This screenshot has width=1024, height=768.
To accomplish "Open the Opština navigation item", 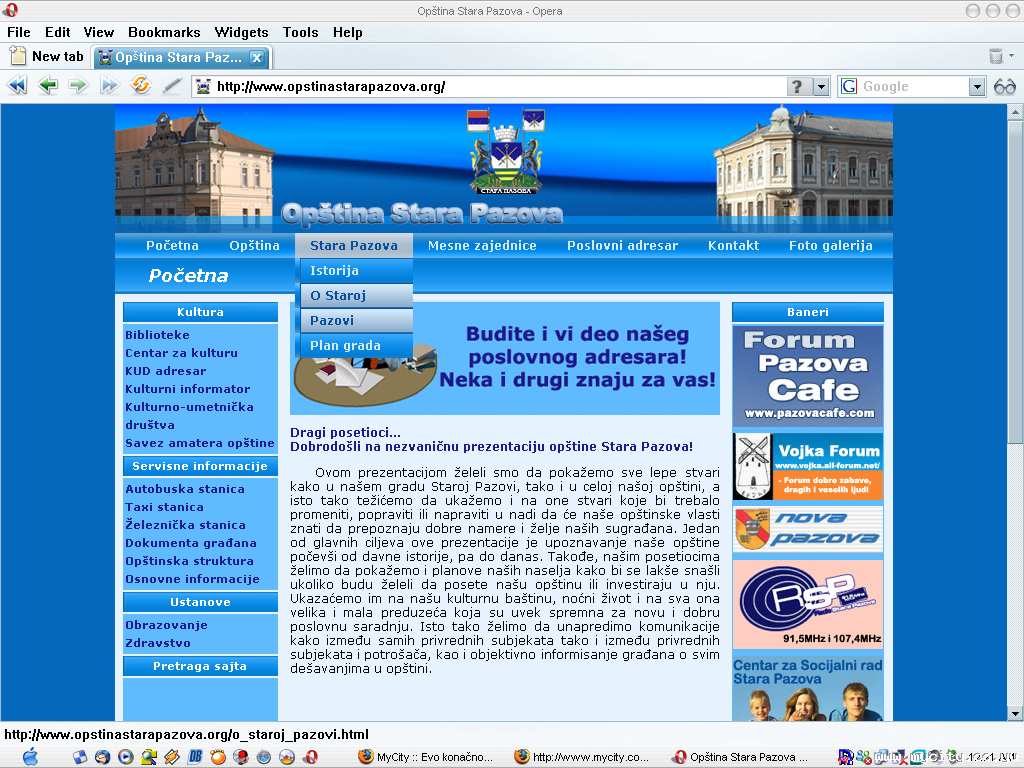I will click(254, 246).
